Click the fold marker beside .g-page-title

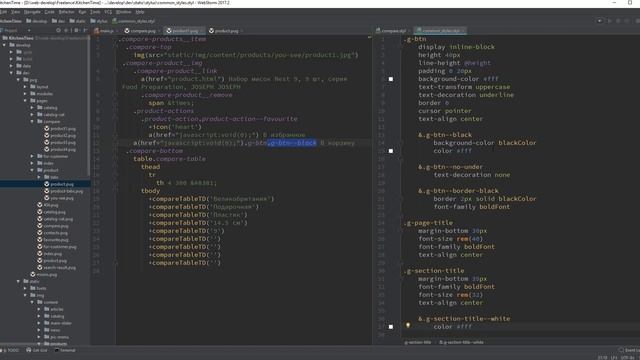(x=402, y=223)
